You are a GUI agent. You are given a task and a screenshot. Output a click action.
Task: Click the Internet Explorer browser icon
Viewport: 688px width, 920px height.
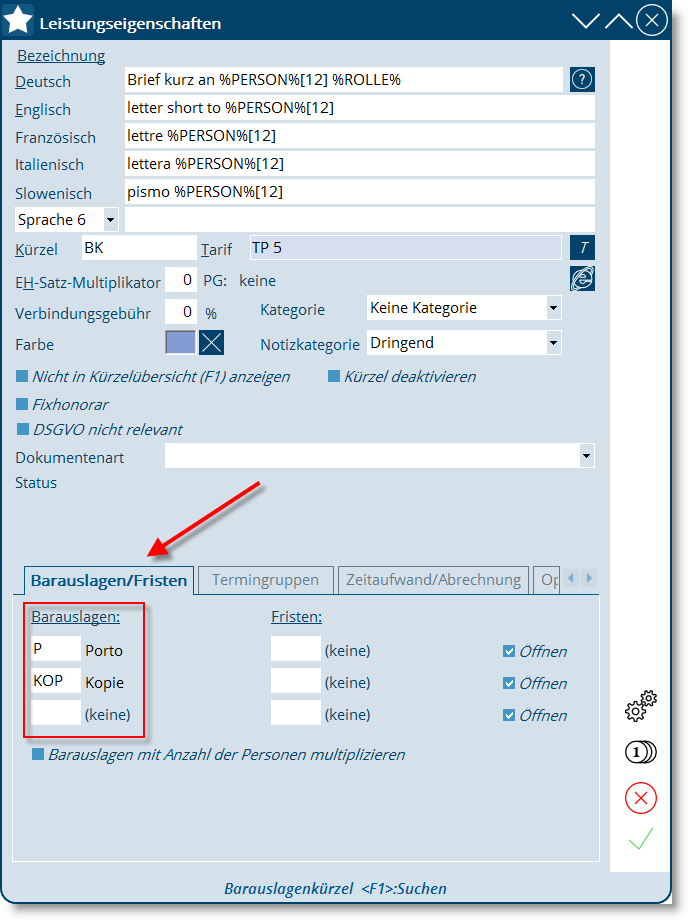point(582,279)
